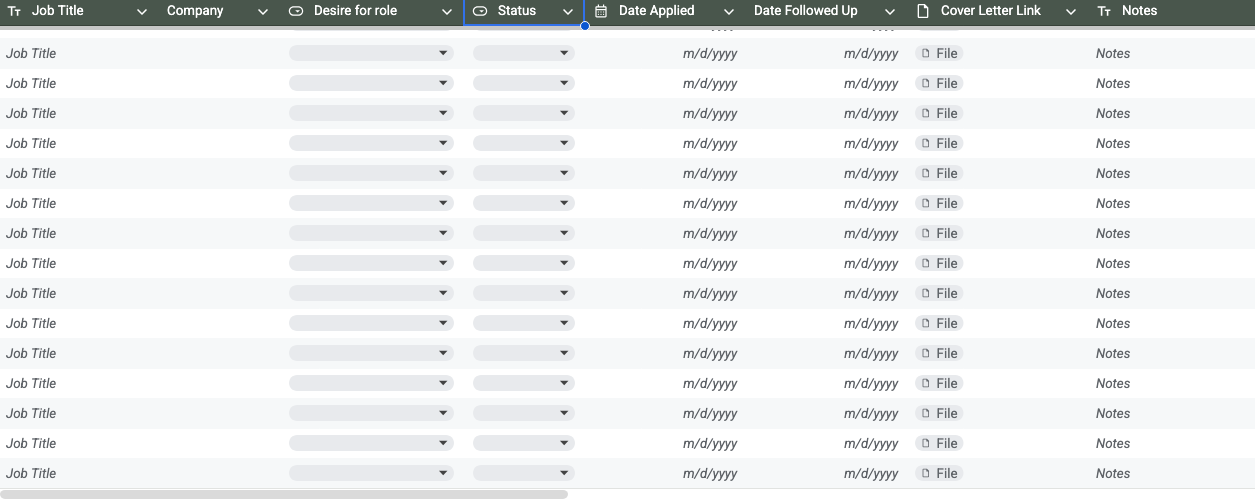Click the blue selection handle on Status header
The image size is (1255, 499).
585,26
